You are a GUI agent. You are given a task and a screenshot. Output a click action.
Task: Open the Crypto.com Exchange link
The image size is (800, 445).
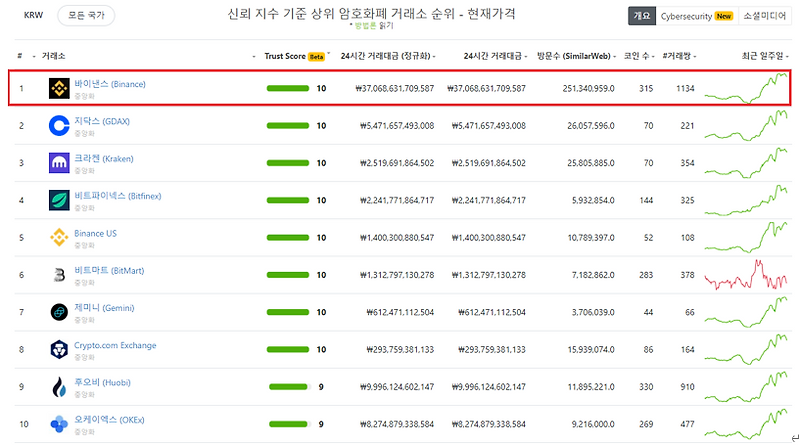[115, 345]
